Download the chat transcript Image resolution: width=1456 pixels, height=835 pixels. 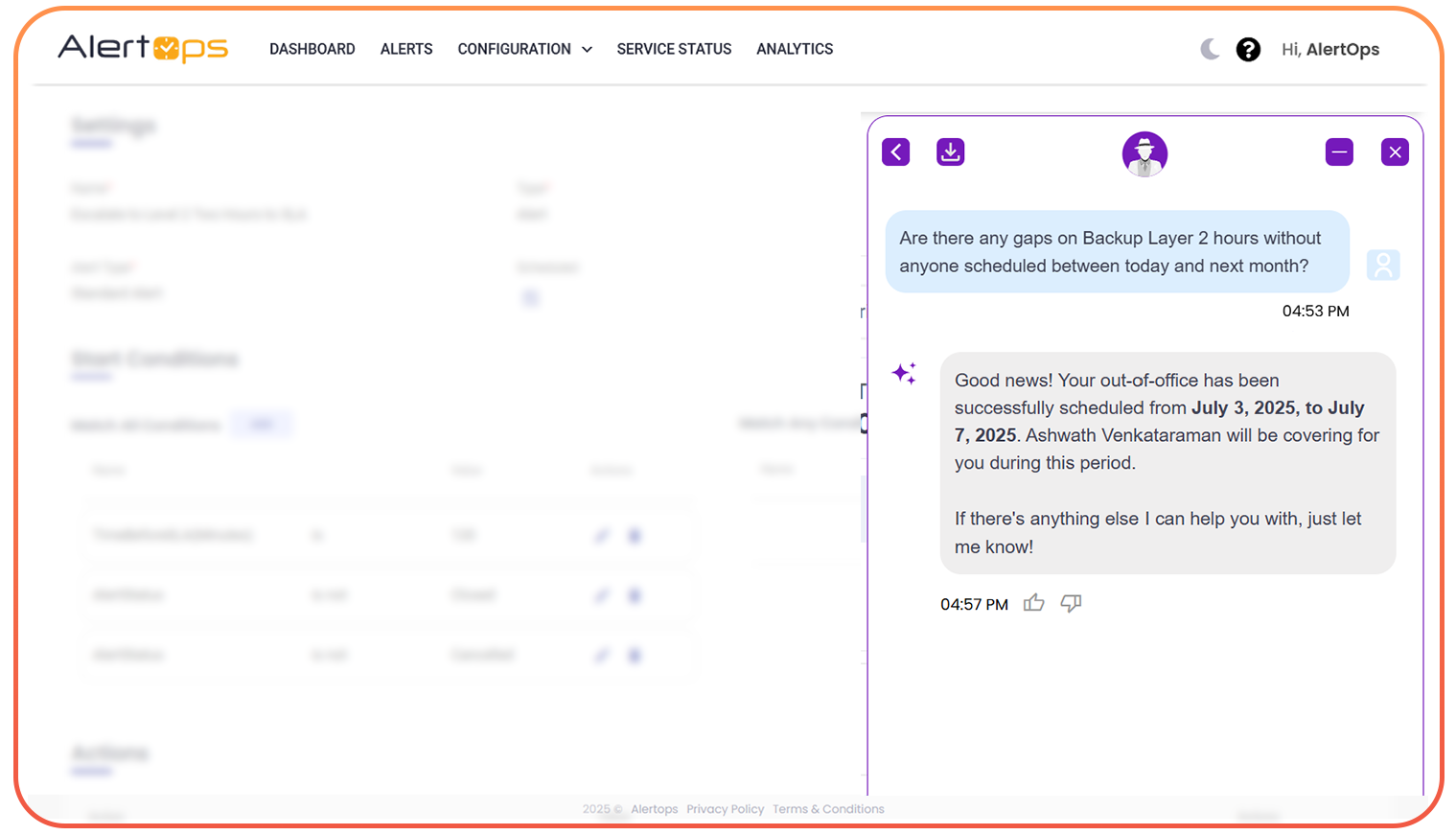point(951,151)
